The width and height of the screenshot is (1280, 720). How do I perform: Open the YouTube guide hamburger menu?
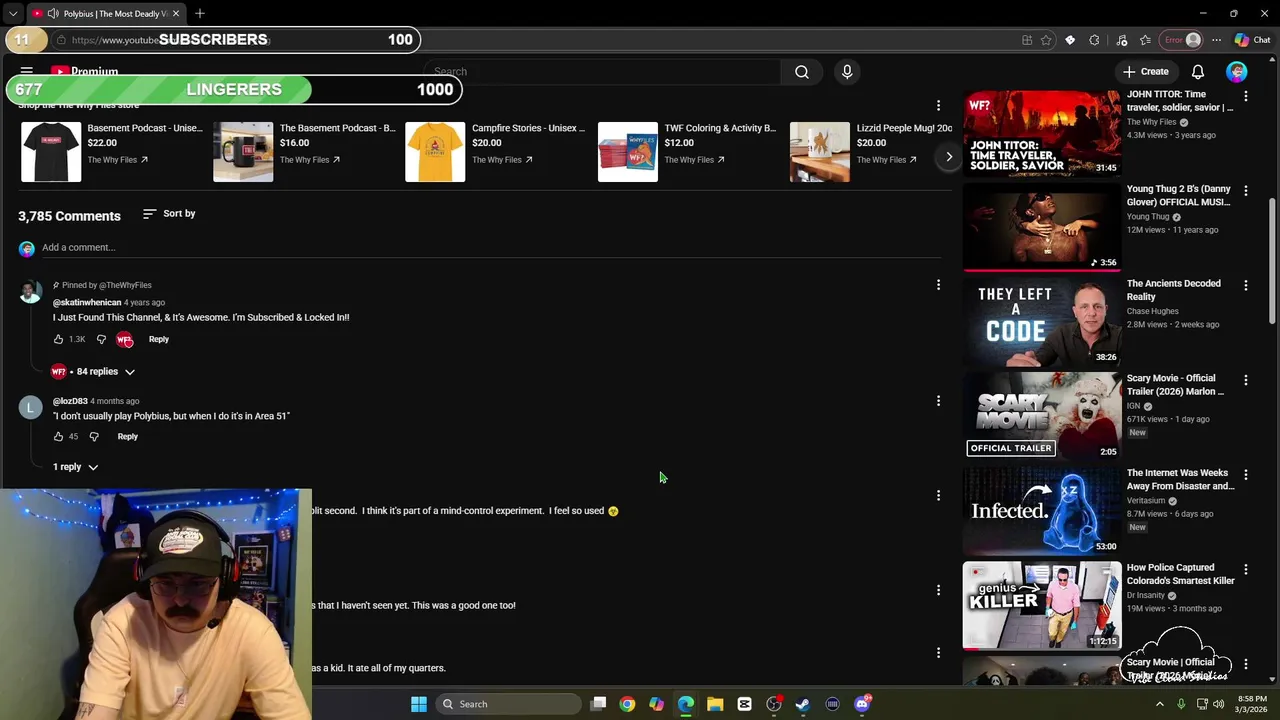coord(27,72)
